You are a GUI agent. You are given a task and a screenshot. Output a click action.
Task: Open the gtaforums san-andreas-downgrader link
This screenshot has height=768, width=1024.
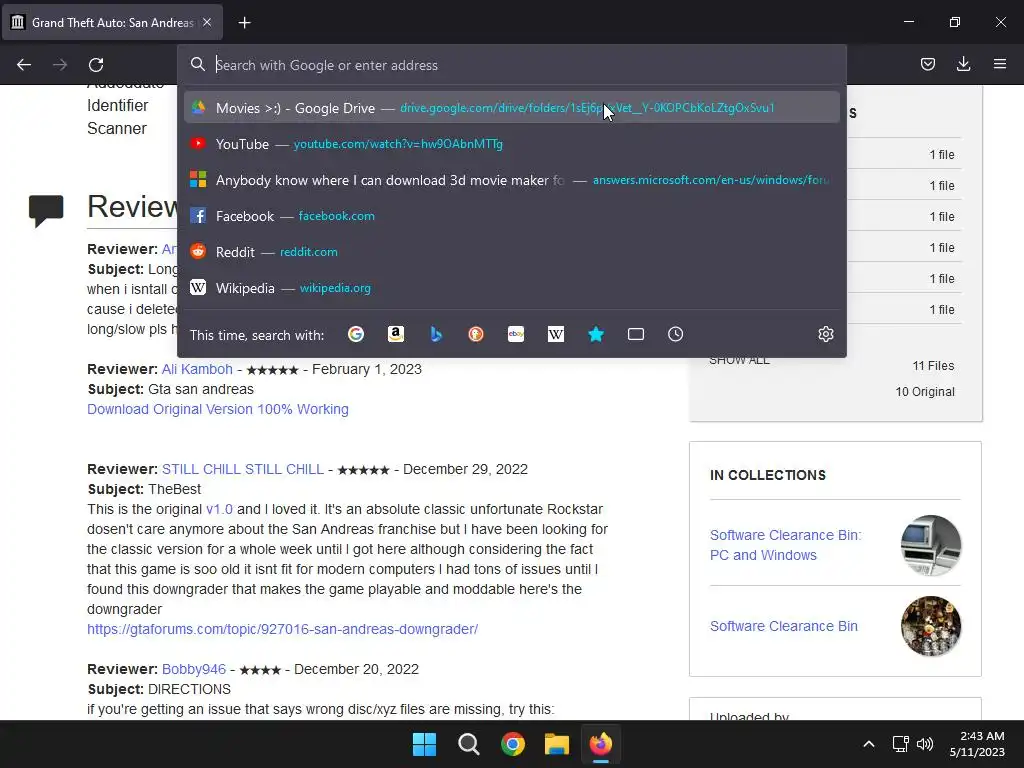(x=282, y=629)
